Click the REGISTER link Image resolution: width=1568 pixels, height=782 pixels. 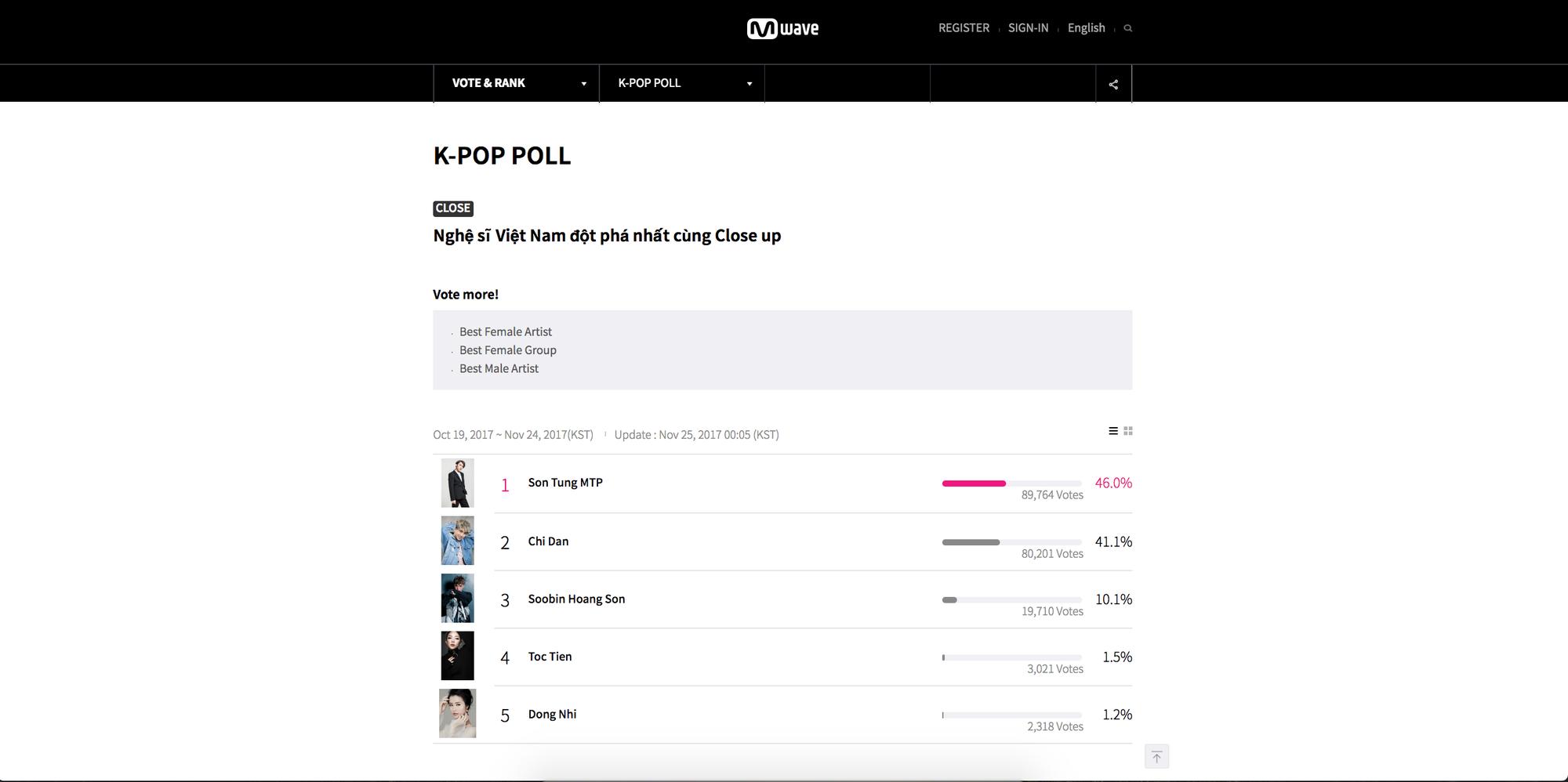coord(964,28)
